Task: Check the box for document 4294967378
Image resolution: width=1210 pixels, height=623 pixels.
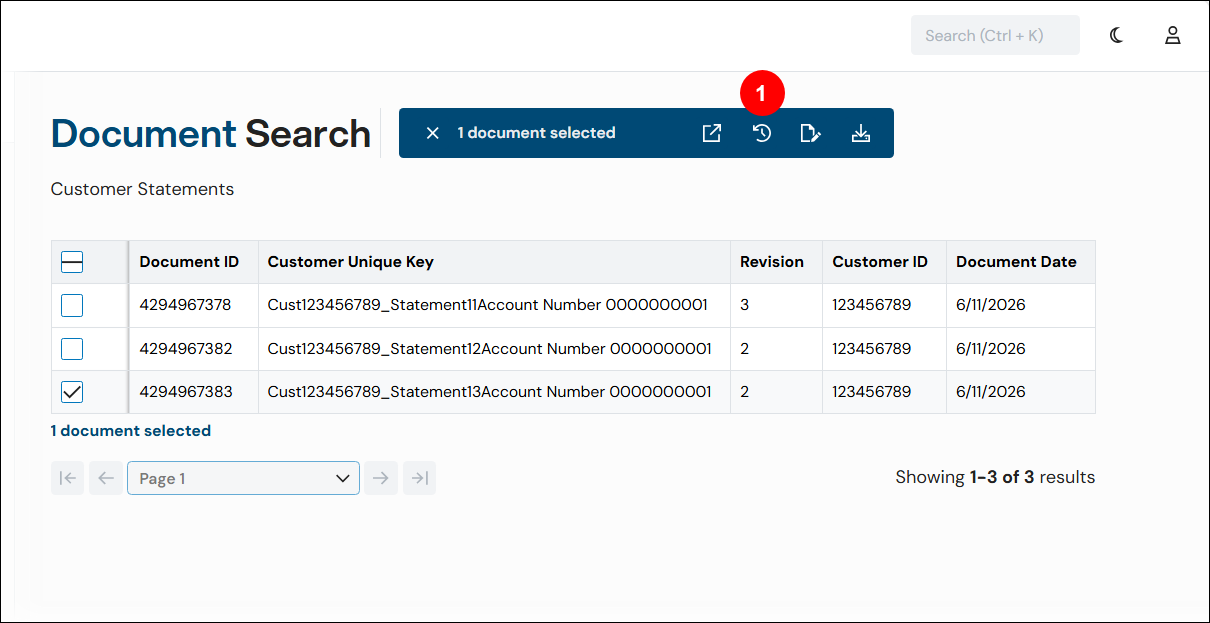Action: coord(72,305)
